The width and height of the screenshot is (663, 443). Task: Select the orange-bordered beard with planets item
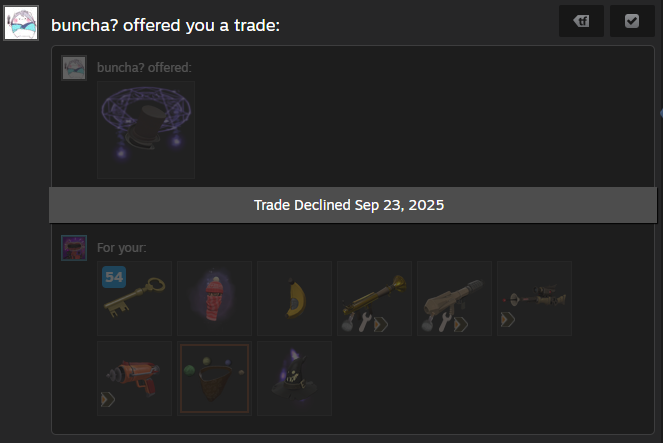pos(214,378)
